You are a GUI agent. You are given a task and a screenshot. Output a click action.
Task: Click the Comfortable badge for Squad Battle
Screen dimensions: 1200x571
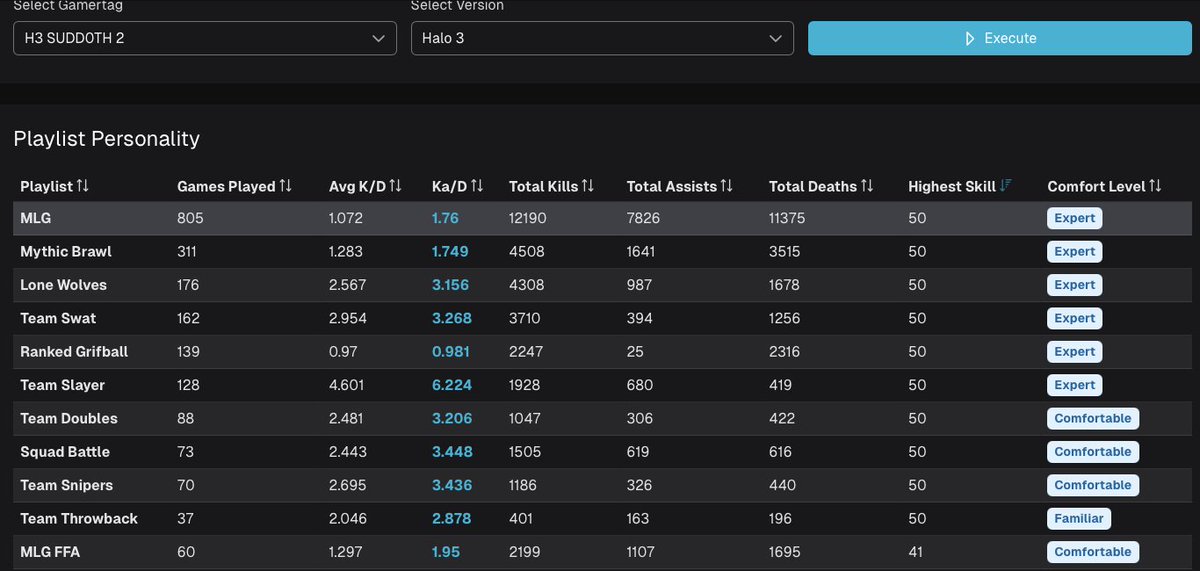coord(1093,452)
